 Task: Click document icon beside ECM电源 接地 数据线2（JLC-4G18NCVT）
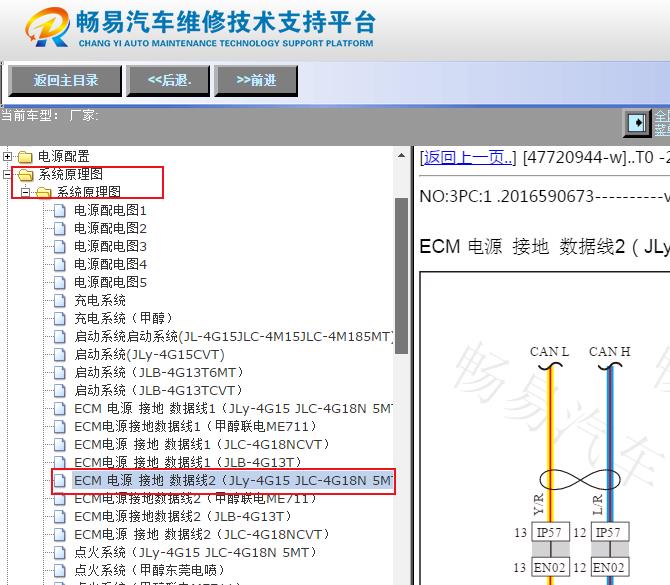(x=60, y=535)
